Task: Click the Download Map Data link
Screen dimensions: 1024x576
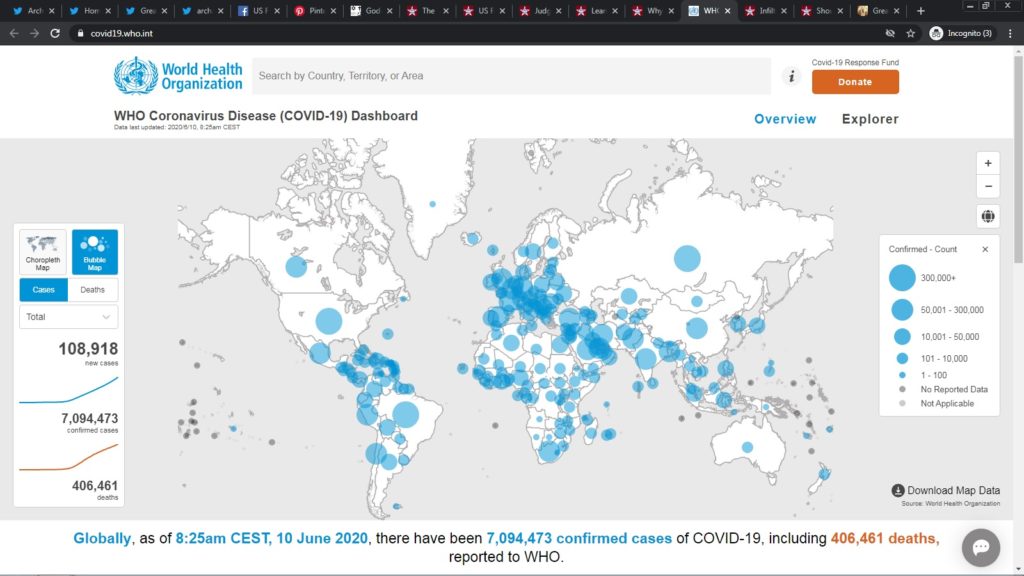Action: tap(945, 491)
